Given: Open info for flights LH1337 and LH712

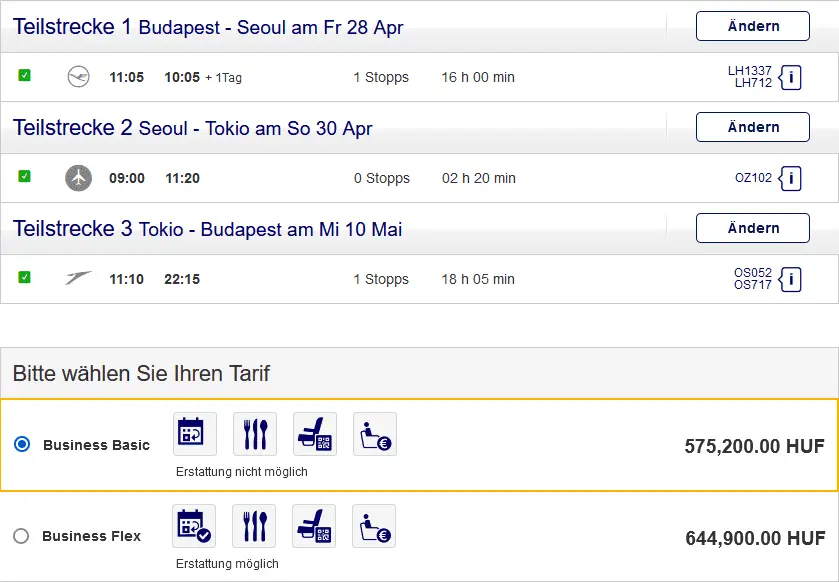Looking at the screenshot, I should click(x=790, y=77).
